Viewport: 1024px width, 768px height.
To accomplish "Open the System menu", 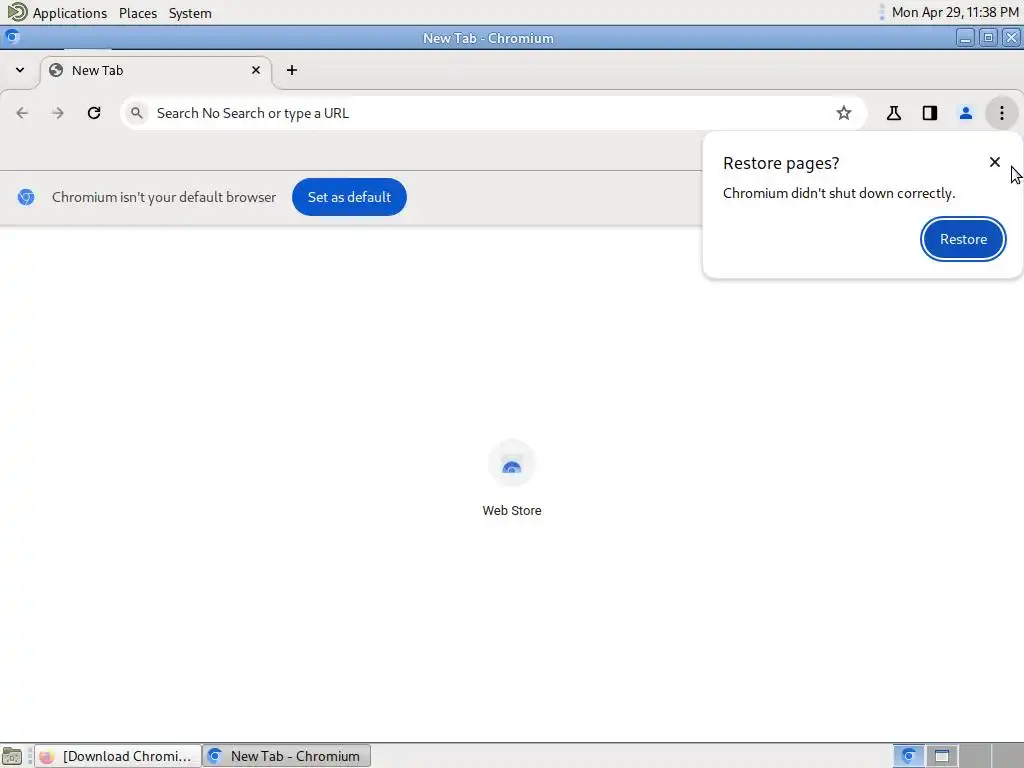I will tap(190, 13).
